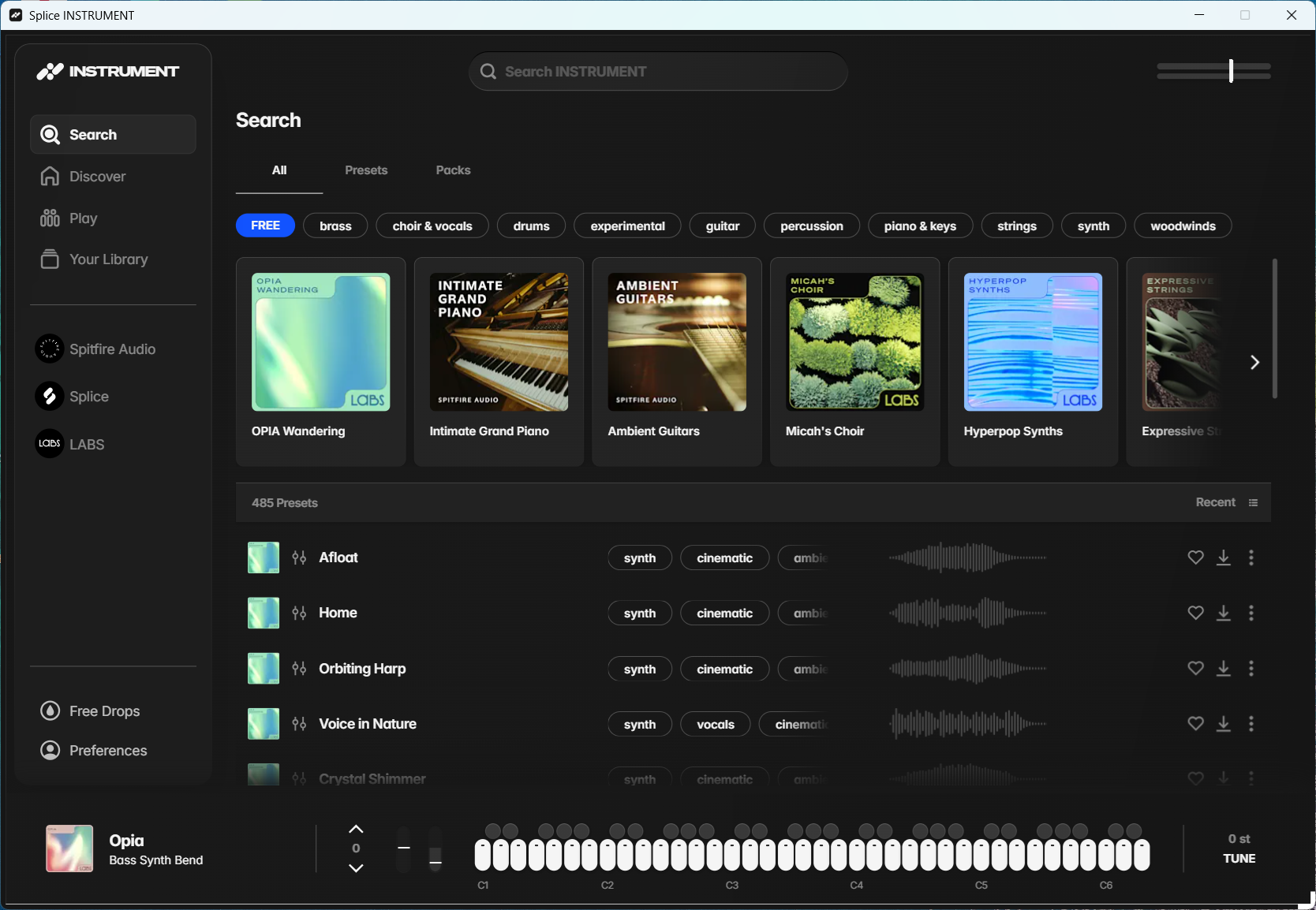
Task: Open the Micah's Choir pack
Action: 855,362
